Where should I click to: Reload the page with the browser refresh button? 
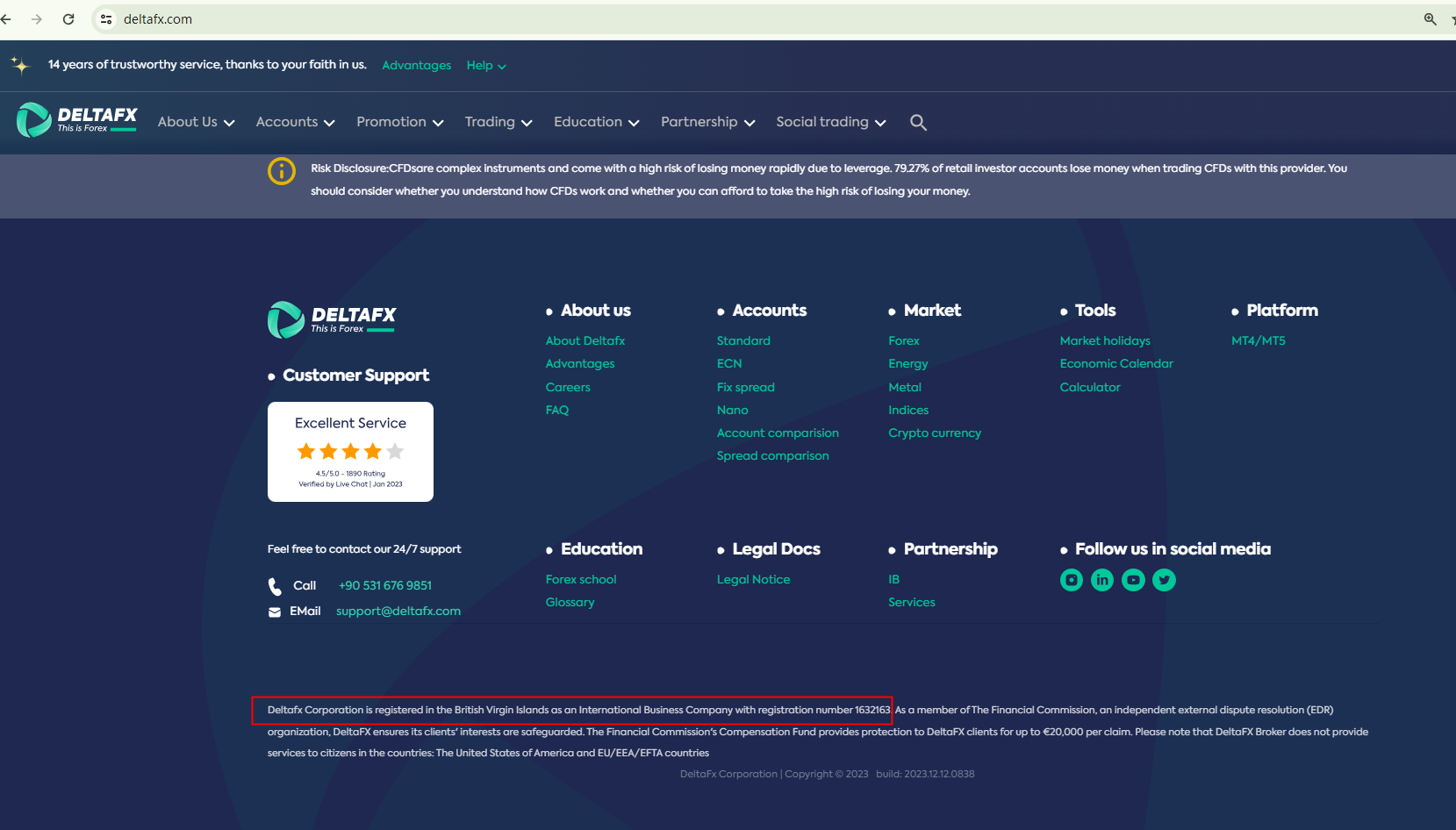(x=68, y=19)
